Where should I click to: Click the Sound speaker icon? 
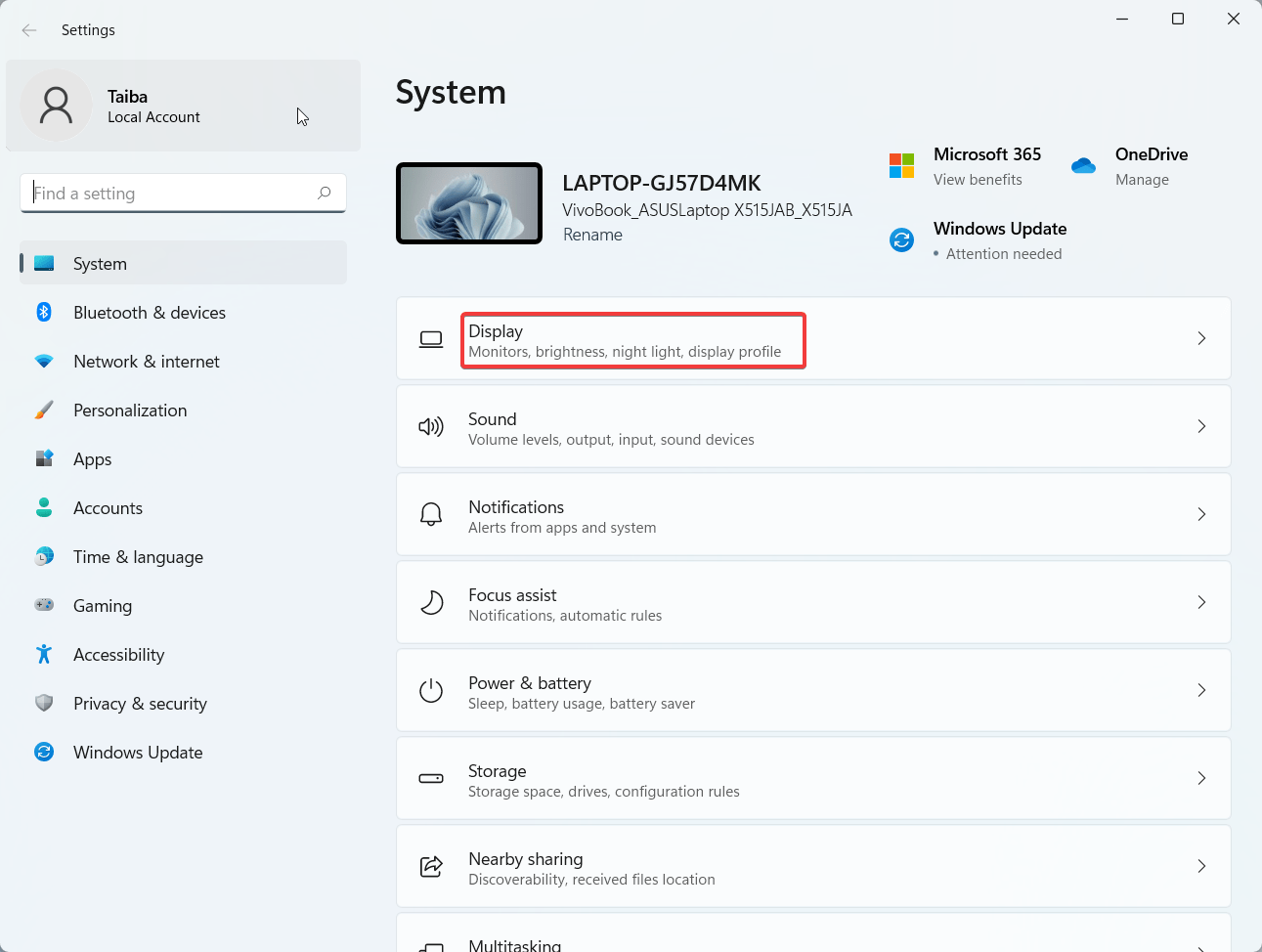(431, 426)
